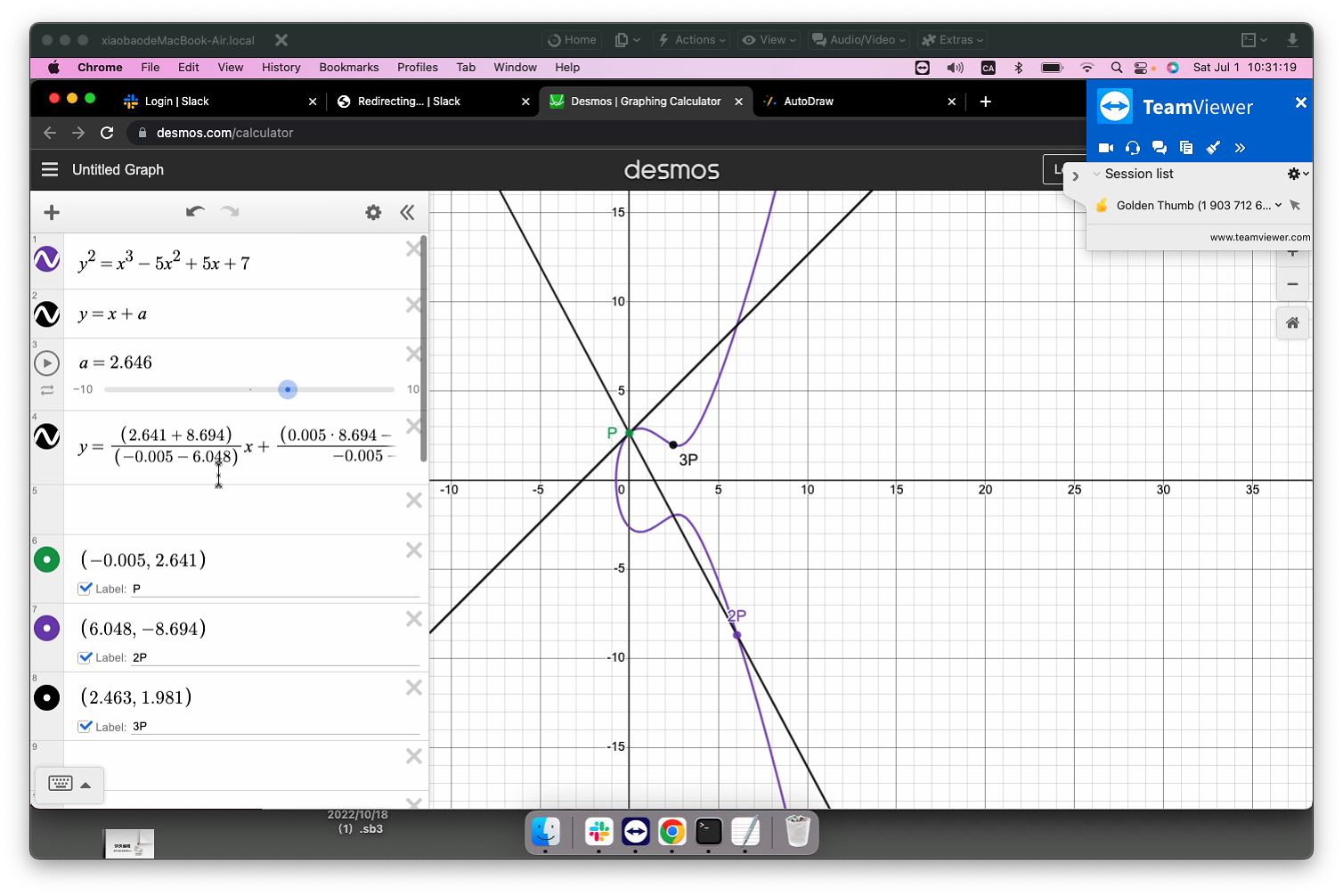Open the Actions dropdown in the remote toolbar
Viewport: 1343px width, 896px height.
pos(692,40)
